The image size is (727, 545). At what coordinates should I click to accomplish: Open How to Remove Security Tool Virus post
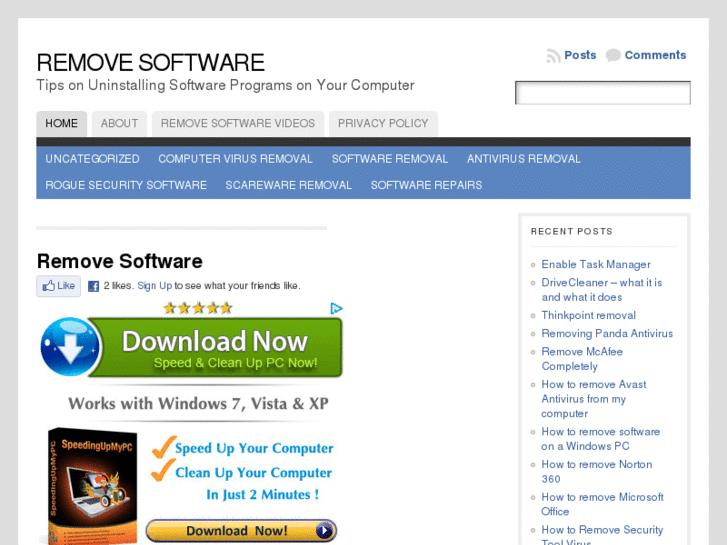pyautogui.click(x=602, y=534)
